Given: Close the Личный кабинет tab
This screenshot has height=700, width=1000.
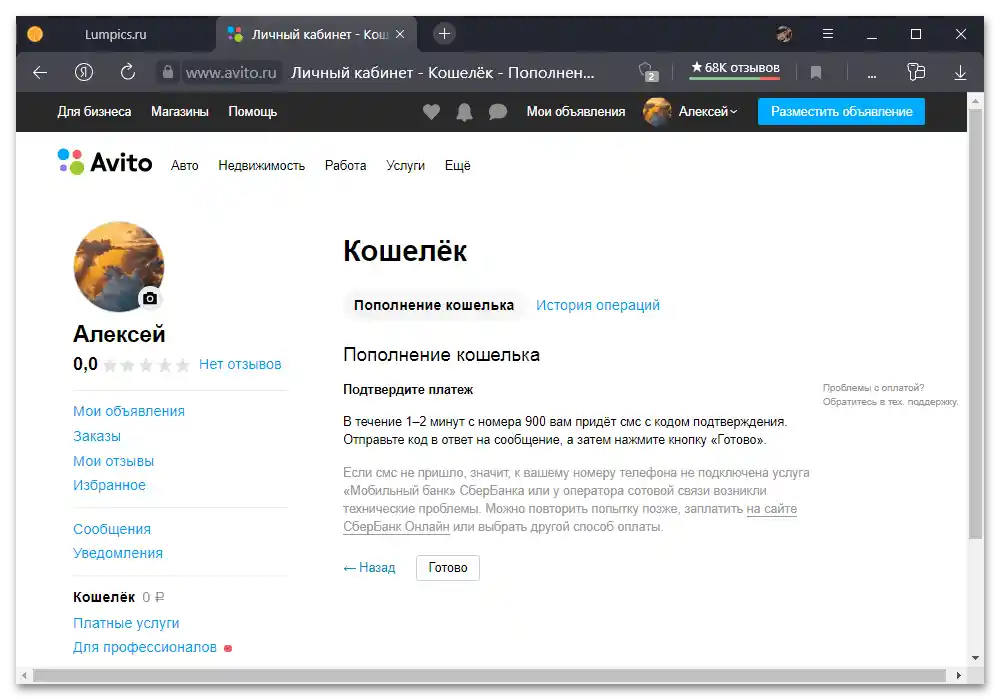Looking at the screenshot, I should coord(400,34).
